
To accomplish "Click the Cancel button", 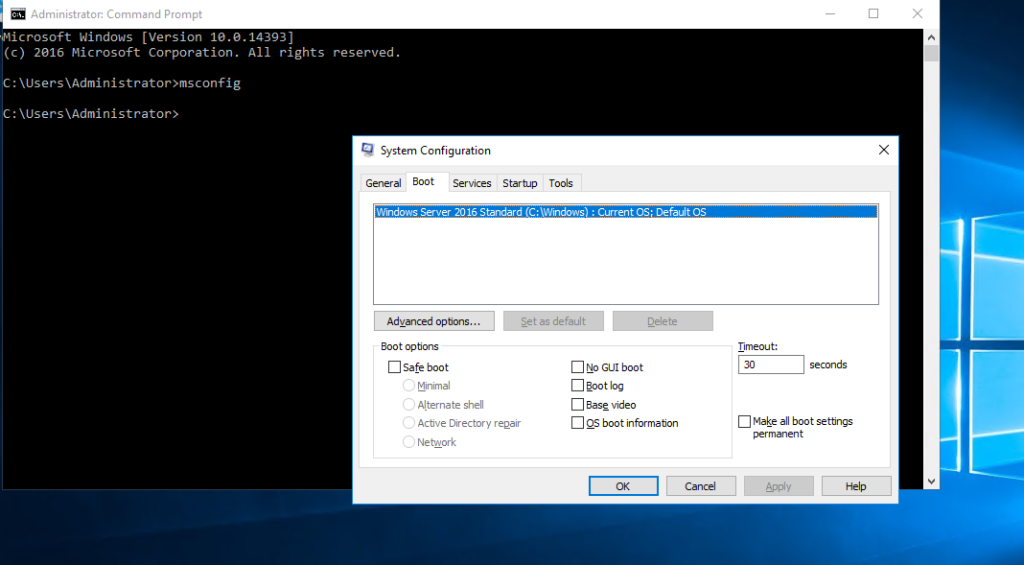I will point(700,486).
